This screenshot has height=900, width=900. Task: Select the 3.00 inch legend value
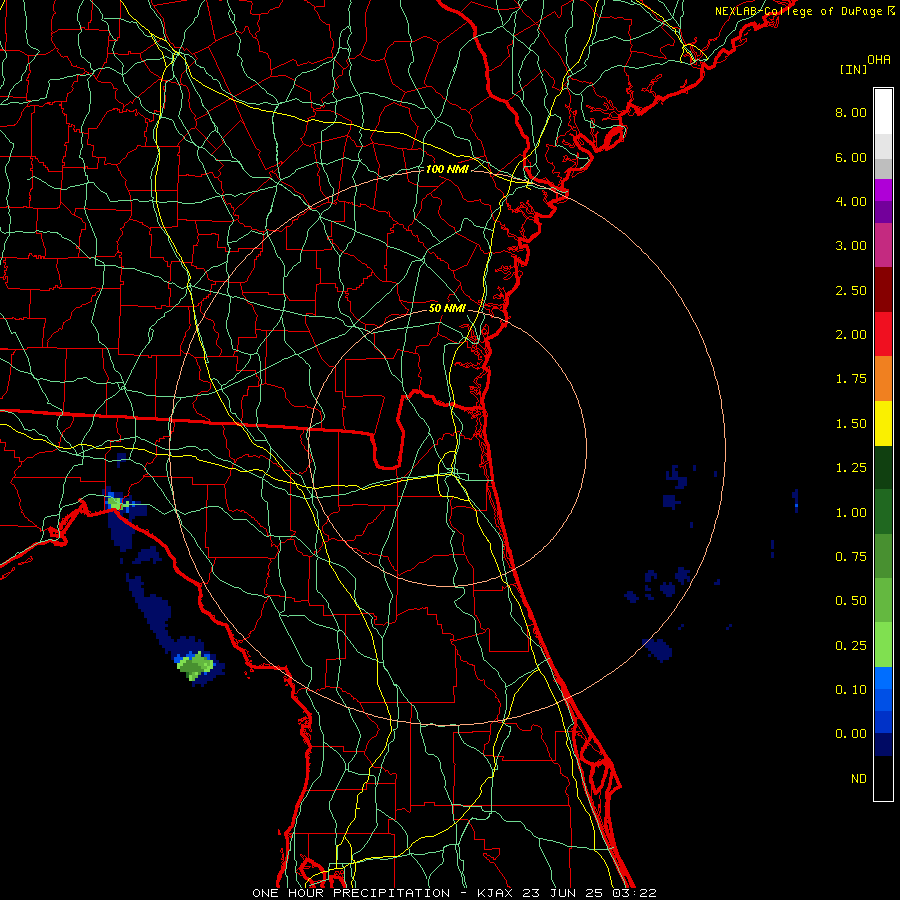pos(851,246)
